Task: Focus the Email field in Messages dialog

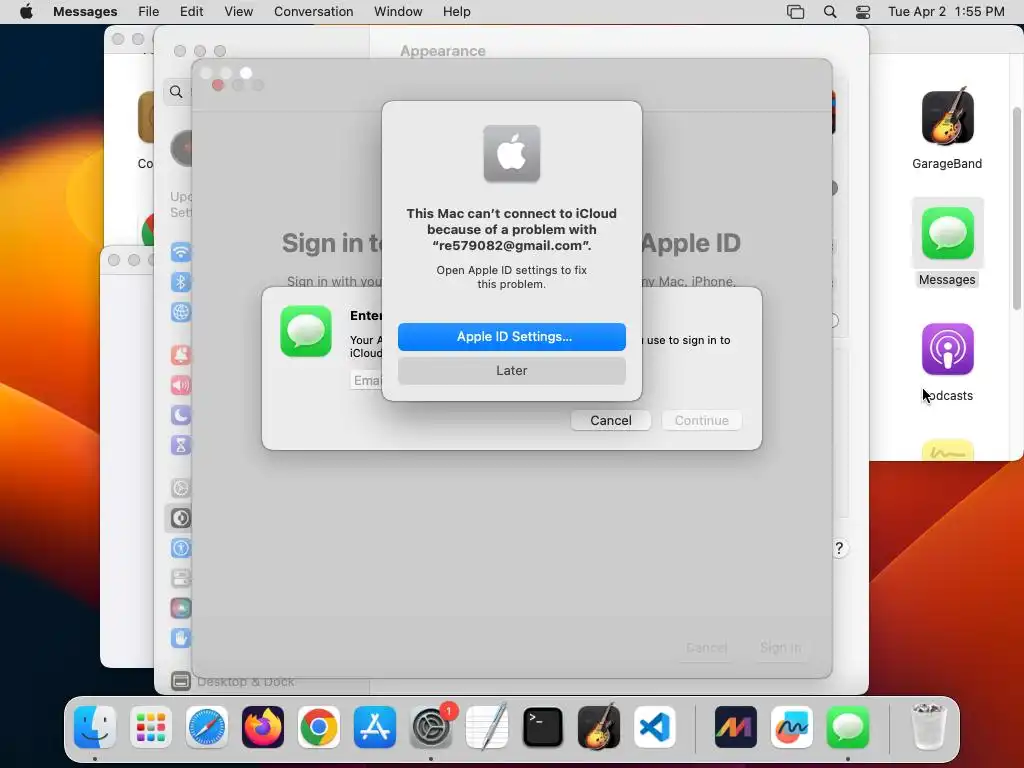Action: pyautogui.click(x=366, y=380)
